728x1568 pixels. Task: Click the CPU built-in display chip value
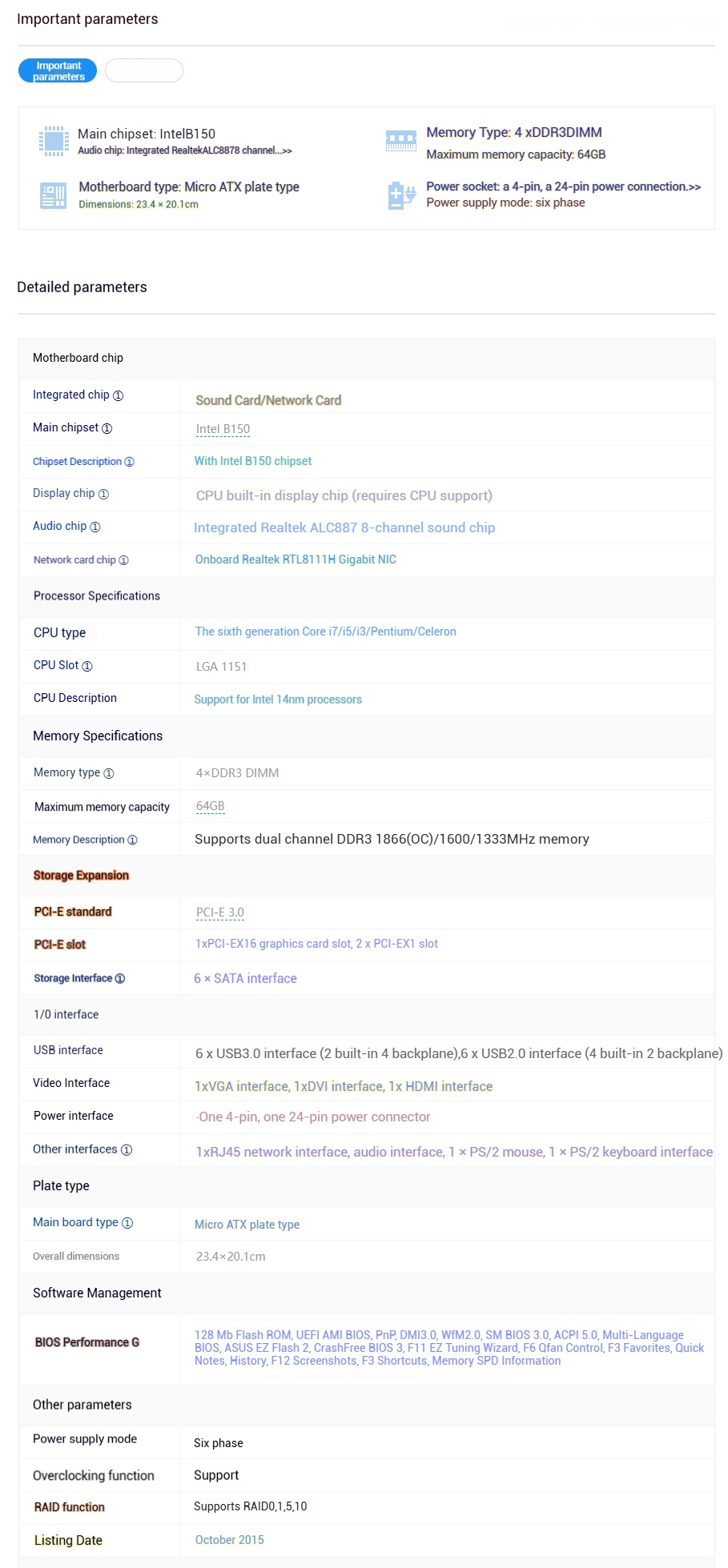tap(344, 495)
